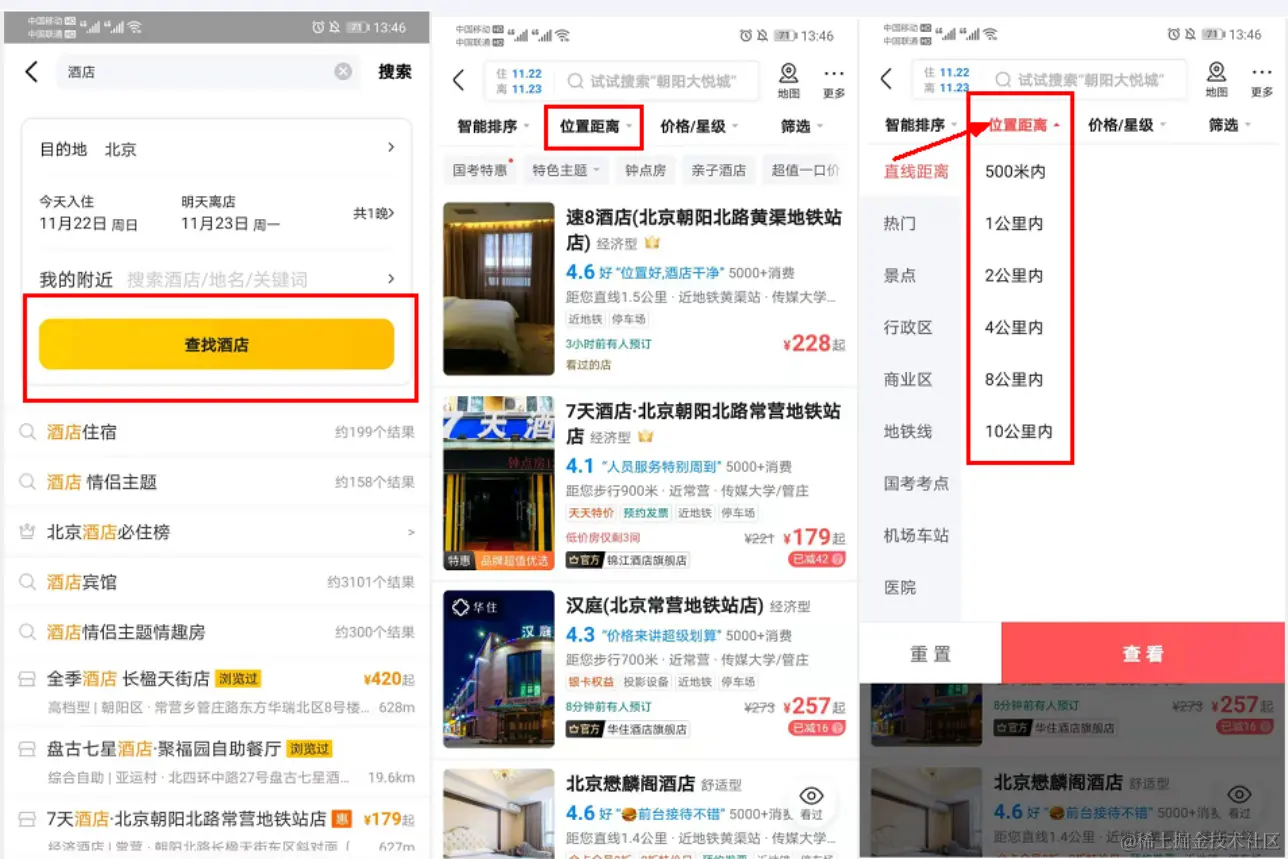Tap the 锦江酒店旗舰店 official store tag
The width and height of the screenshot is (1288, 859).
click(628, 560)
